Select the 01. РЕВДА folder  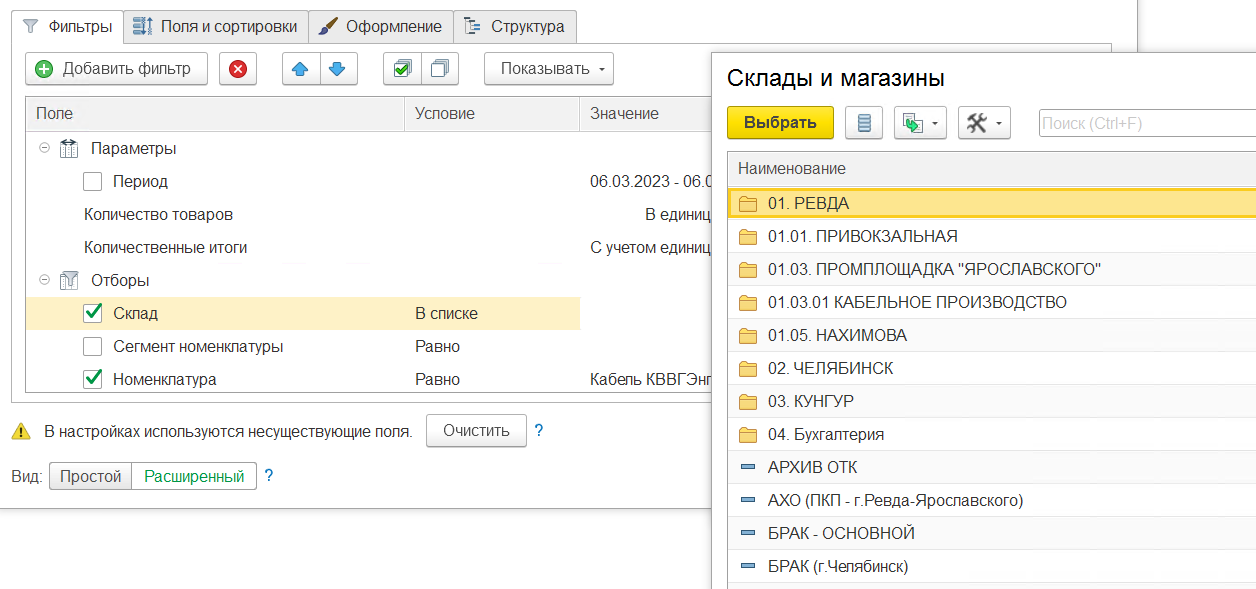click(x=991, y=203)
